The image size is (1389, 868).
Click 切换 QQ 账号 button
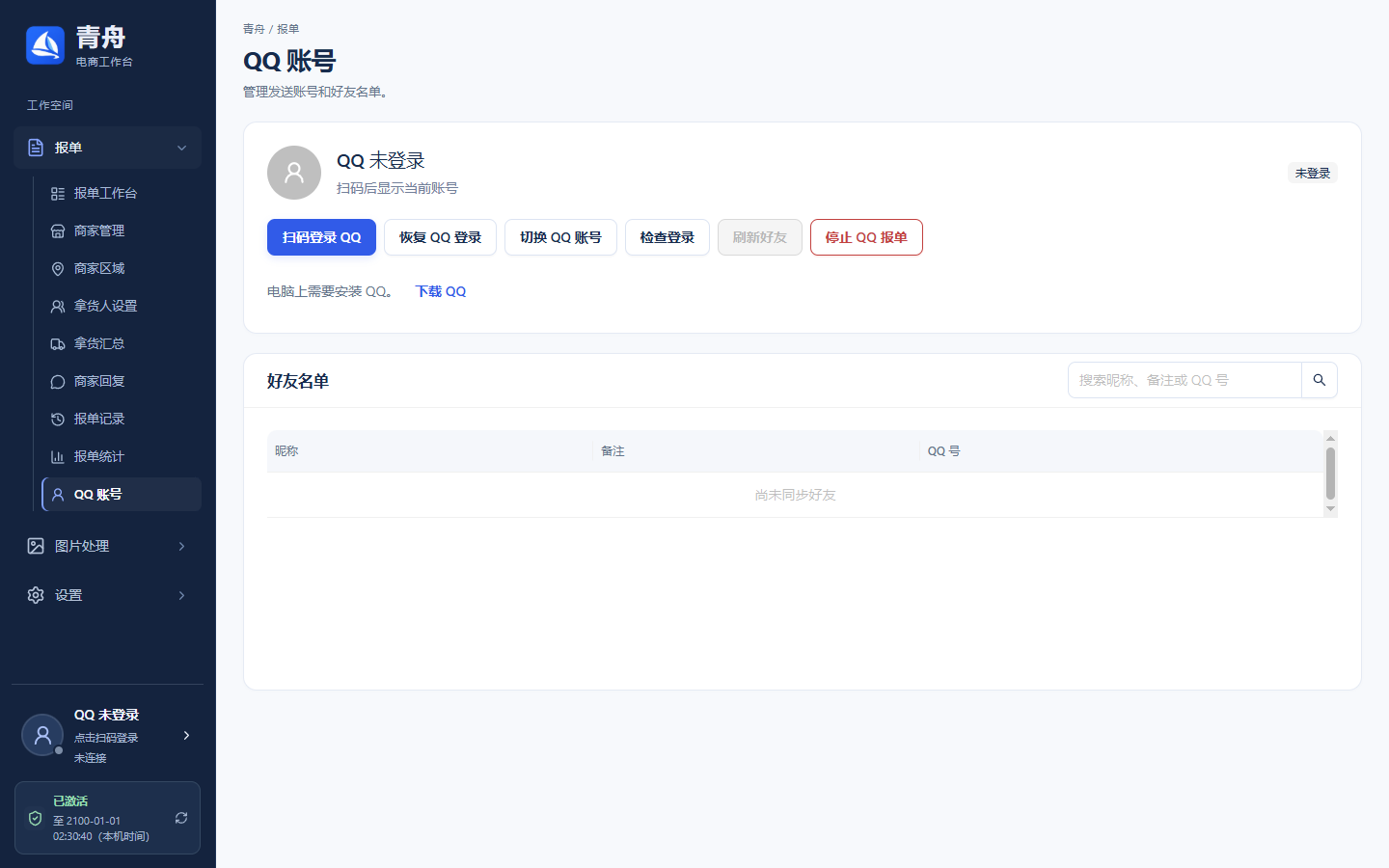click(x=560, y=237)
